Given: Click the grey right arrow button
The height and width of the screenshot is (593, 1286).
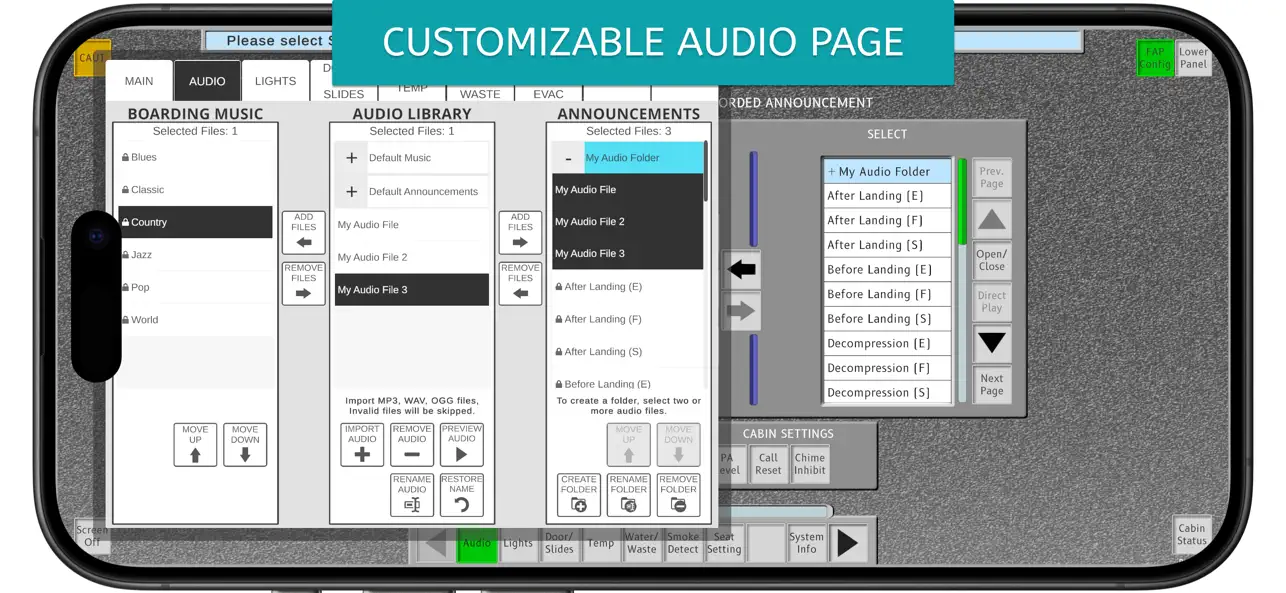Looking at the screenshot, I should 742,311.
